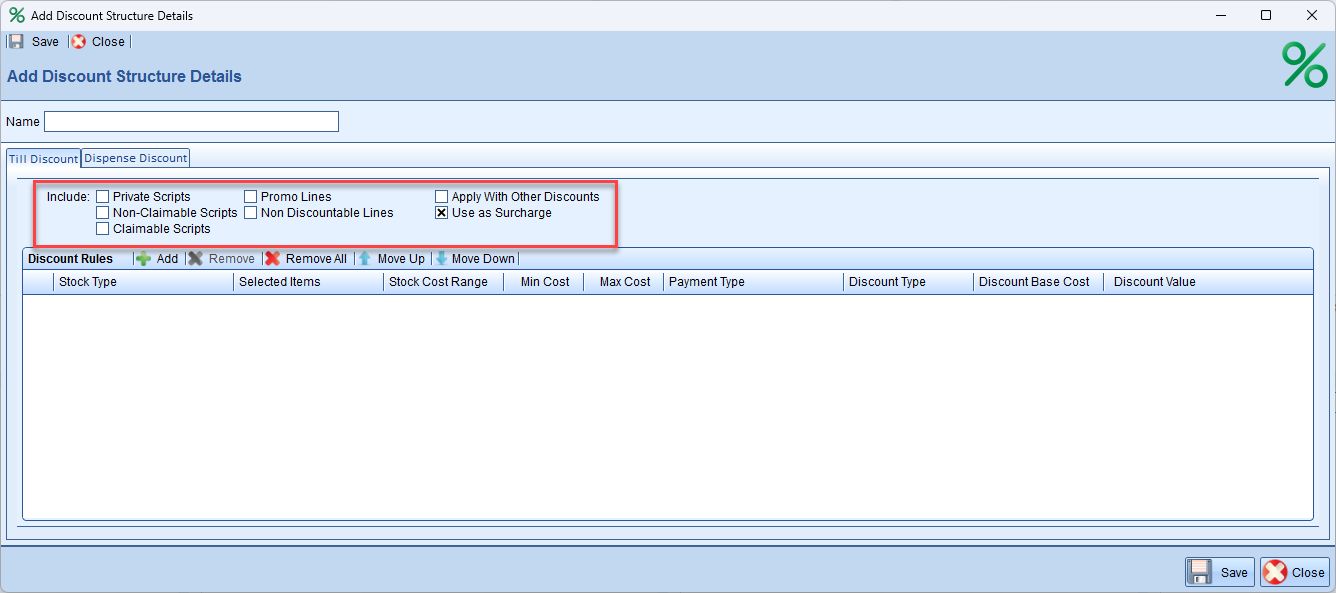This screenshot has height=593, width=1336.
Task: Click the Move Up arrow icon
Action: (x=365, y=259)
